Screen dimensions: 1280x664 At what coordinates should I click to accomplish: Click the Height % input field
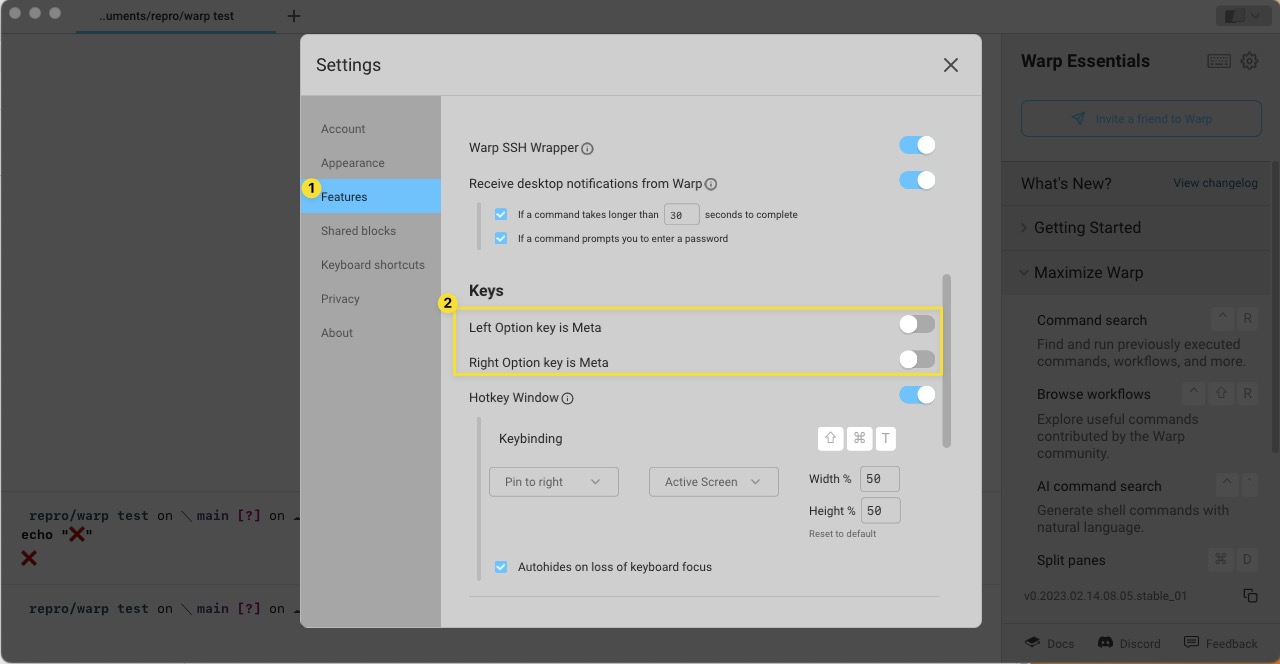tap(880, 510)
